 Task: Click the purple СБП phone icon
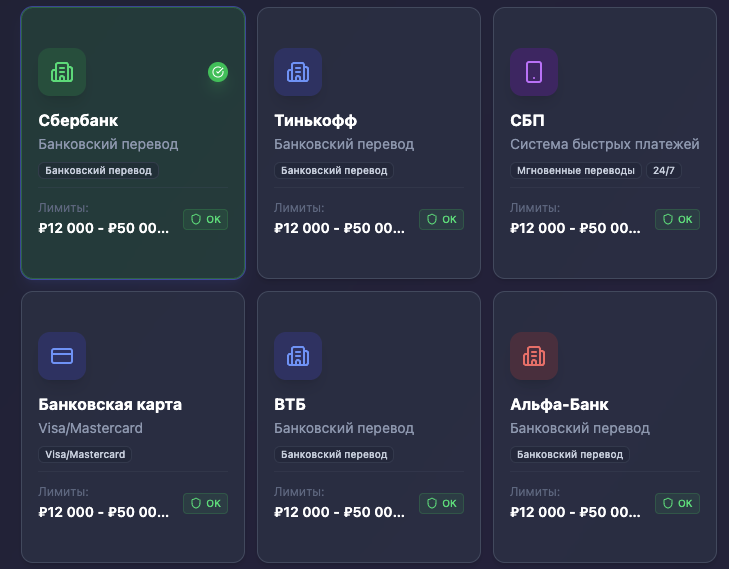pos(534,72)
